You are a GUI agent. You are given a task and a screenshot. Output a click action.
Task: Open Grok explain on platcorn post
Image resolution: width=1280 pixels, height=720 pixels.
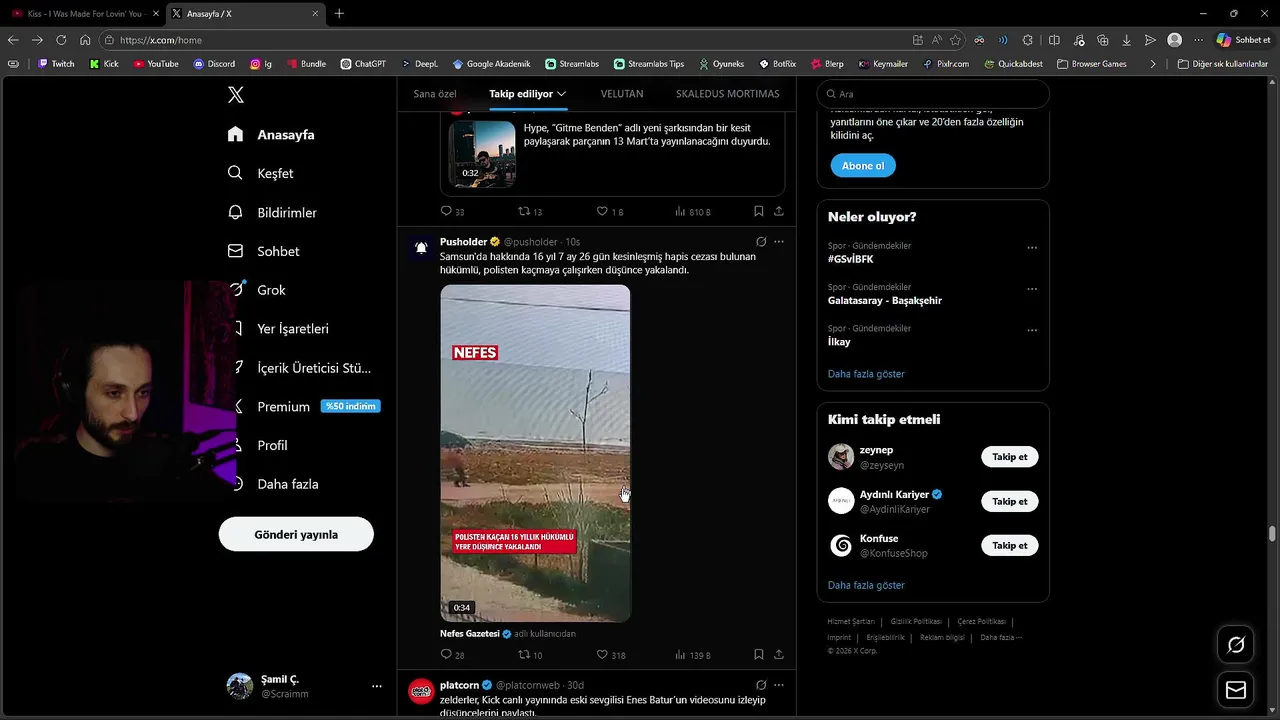761,685
